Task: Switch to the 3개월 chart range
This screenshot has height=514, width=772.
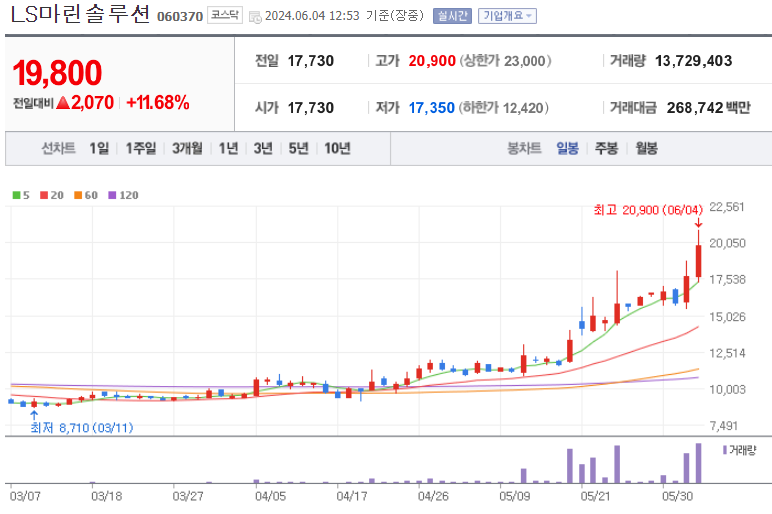Action: coord(187,148)
